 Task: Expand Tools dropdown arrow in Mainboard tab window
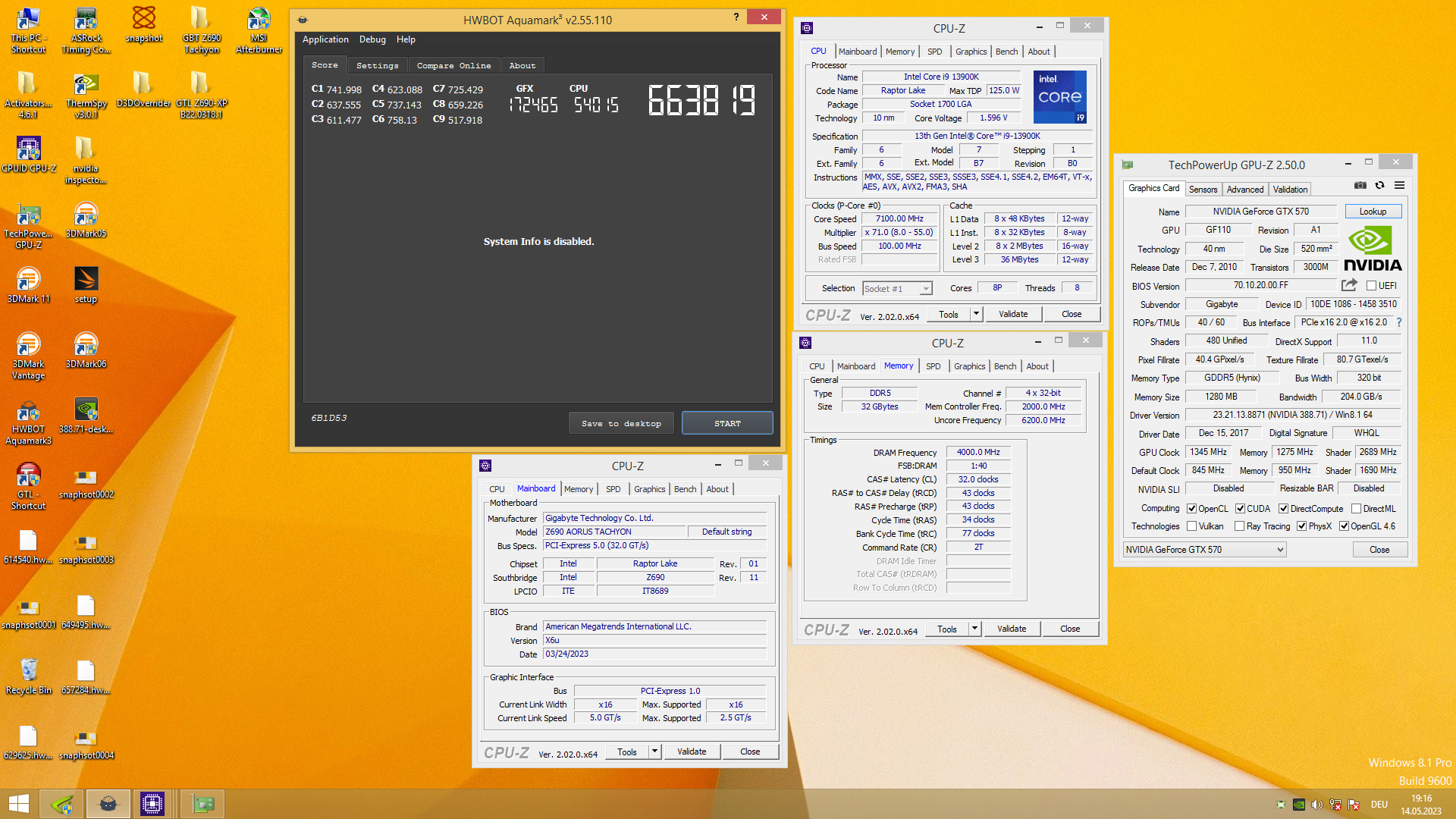[x=654, y=752]
